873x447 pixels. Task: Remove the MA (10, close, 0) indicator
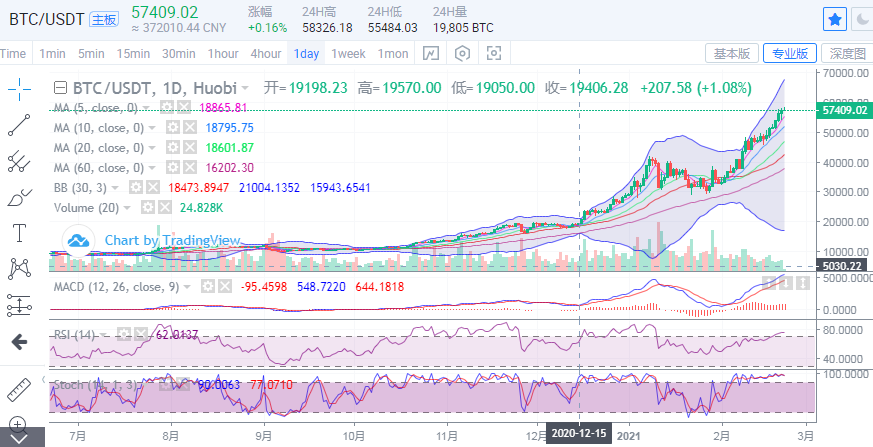pyautogui.click(x=190, y=127)
